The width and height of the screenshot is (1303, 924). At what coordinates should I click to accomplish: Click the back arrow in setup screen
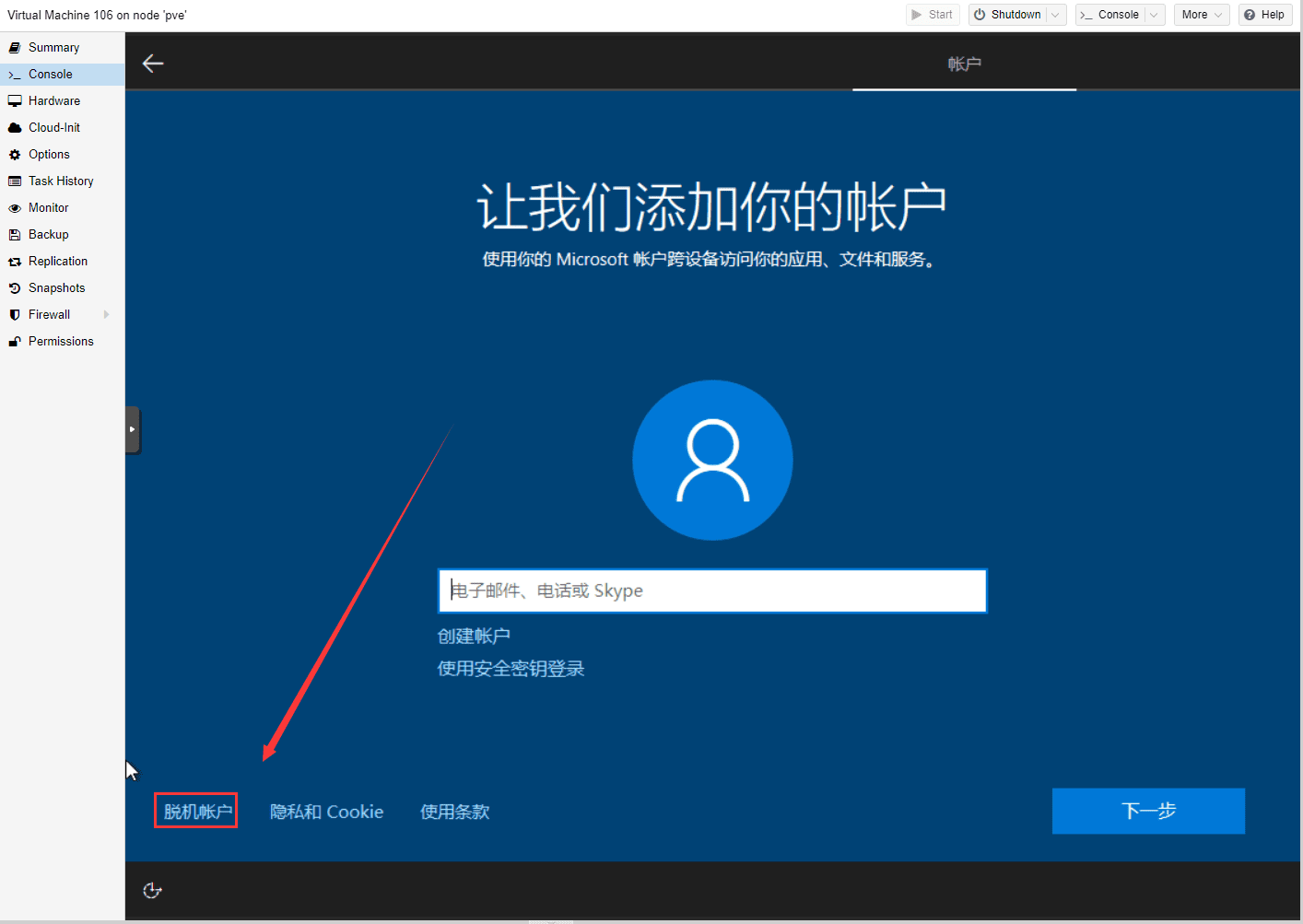(x=153, y=64)
